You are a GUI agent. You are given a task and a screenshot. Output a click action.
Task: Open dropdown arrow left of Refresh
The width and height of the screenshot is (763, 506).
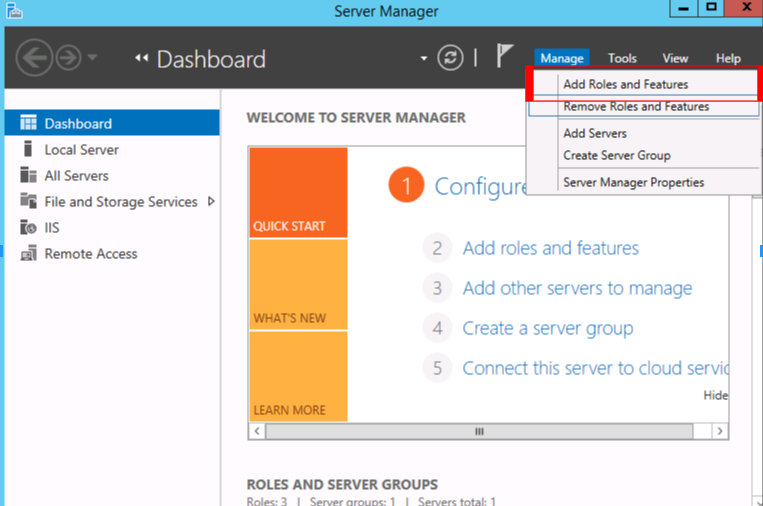point(424,58)
